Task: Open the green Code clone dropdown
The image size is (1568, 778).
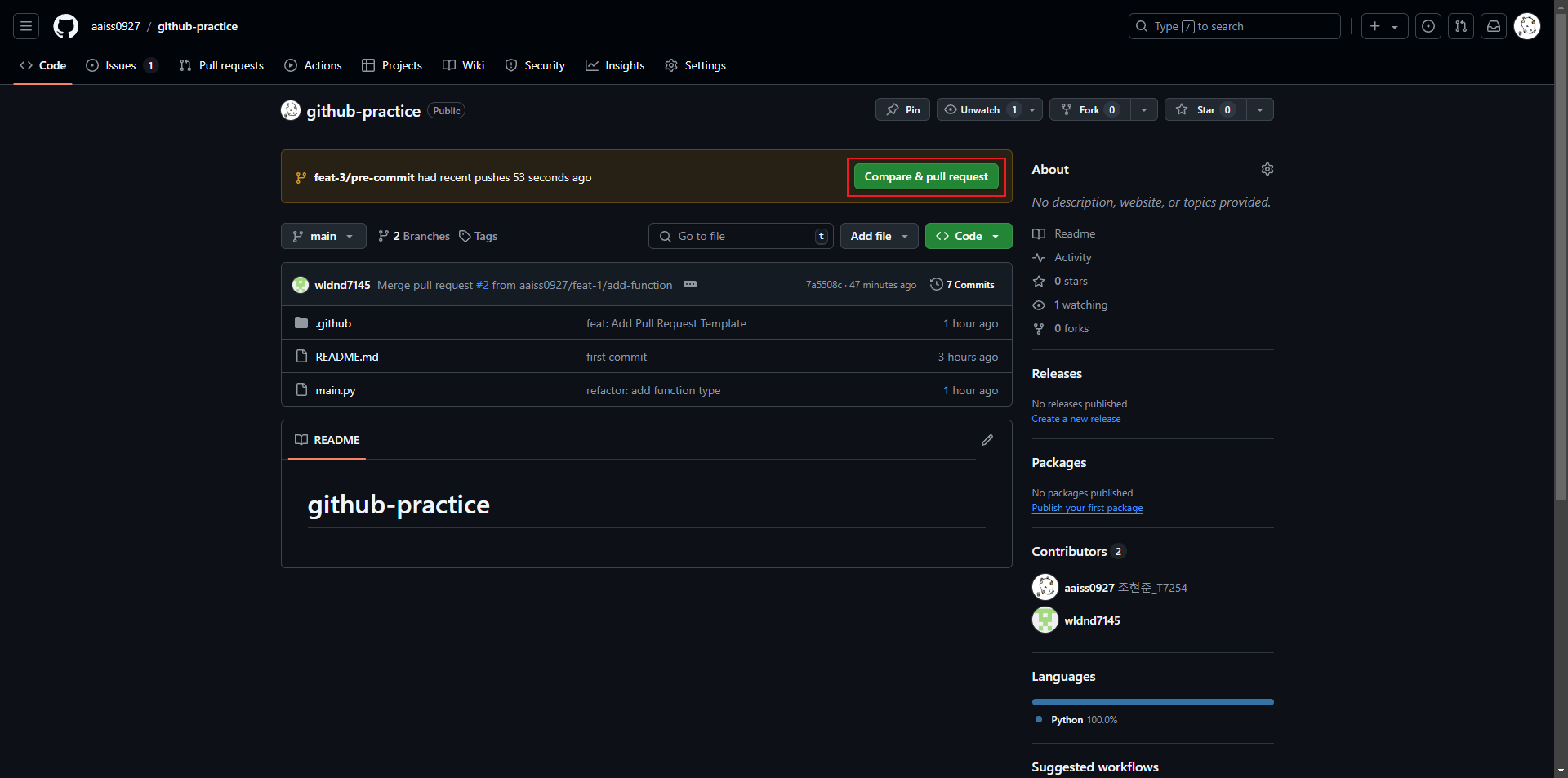Action: (969, 236)
